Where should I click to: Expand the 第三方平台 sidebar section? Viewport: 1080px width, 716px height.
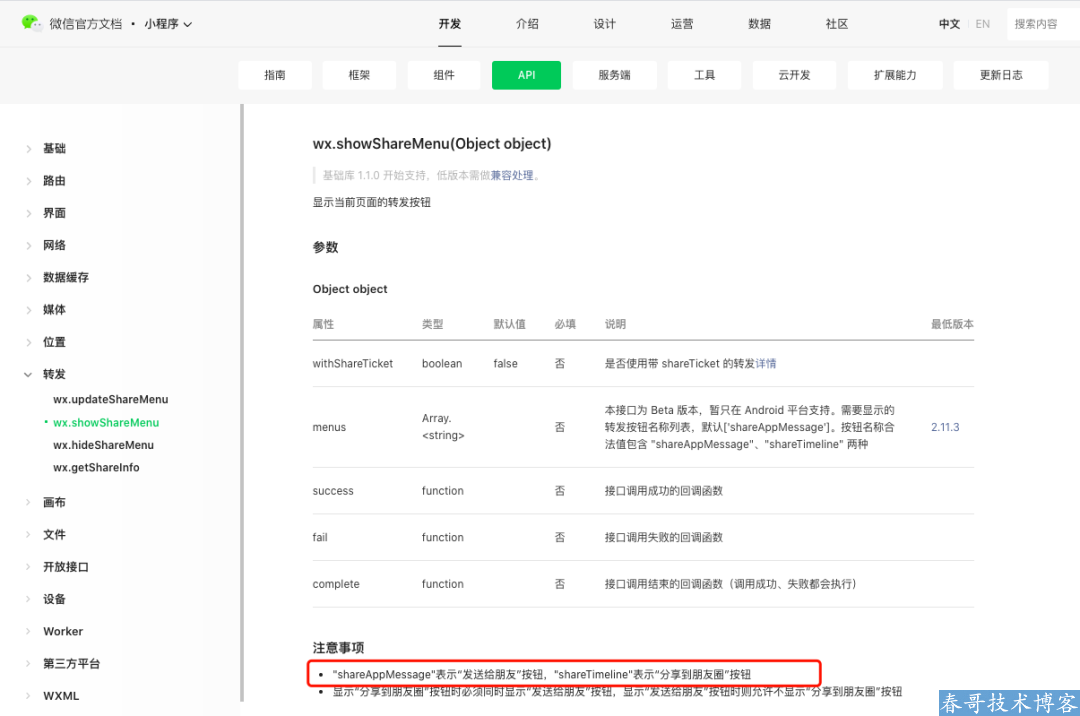click(x=71, y=664)
